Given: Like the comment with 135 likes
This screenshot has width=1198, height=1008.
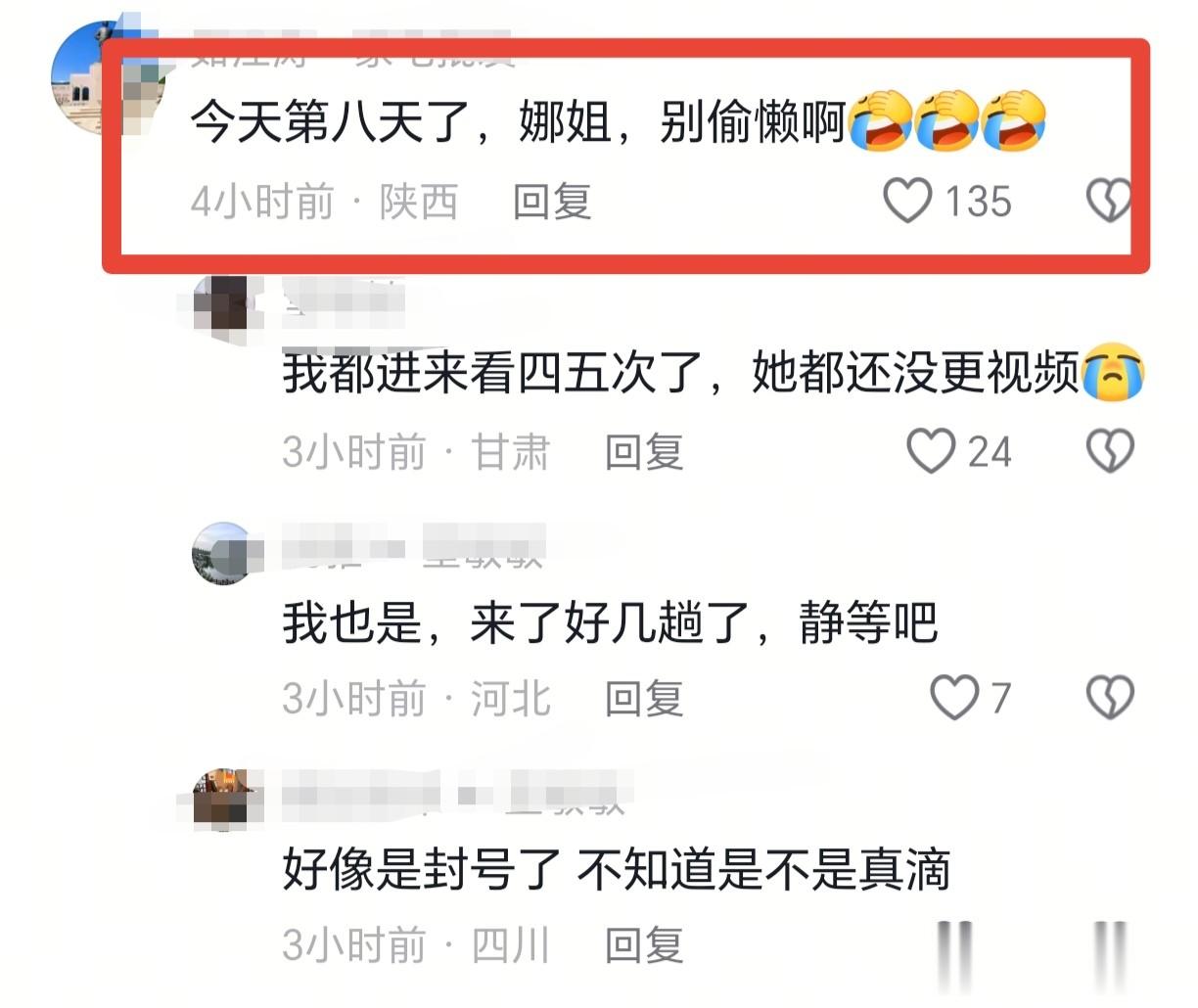Looking at the screenshot, I should [907, 201].
